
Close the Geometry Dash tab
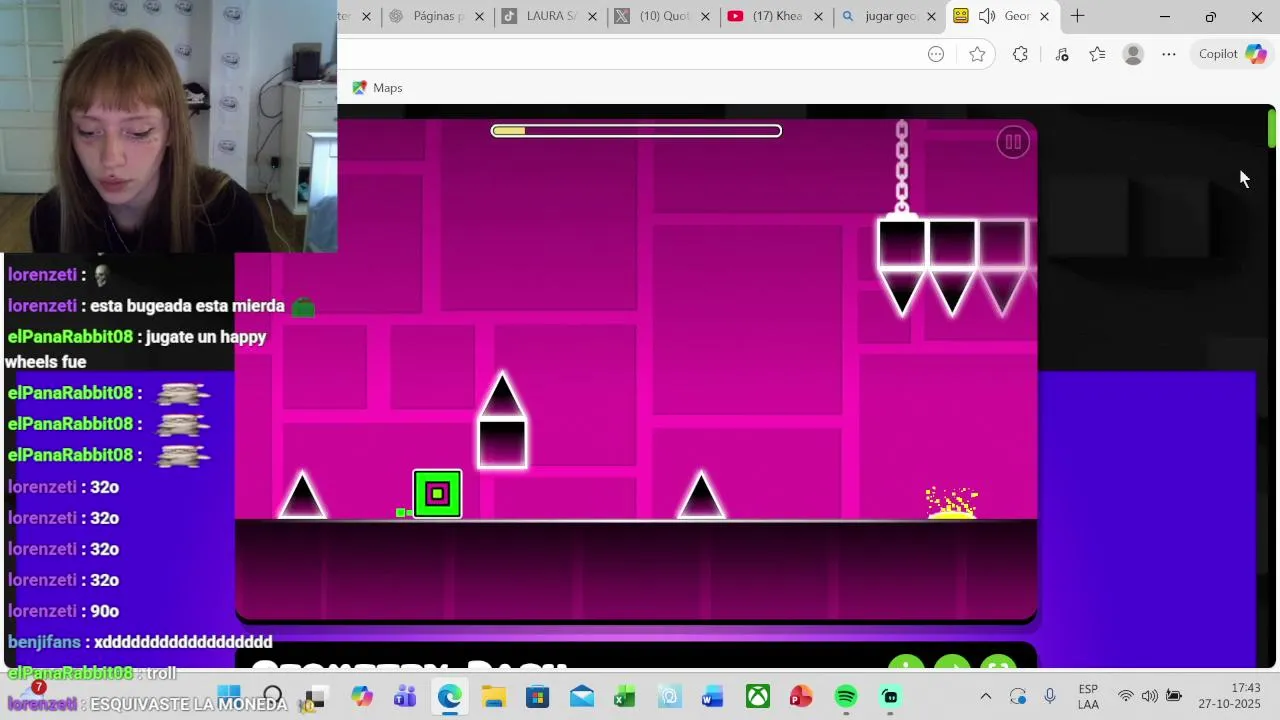click(x=1044, y=17)
